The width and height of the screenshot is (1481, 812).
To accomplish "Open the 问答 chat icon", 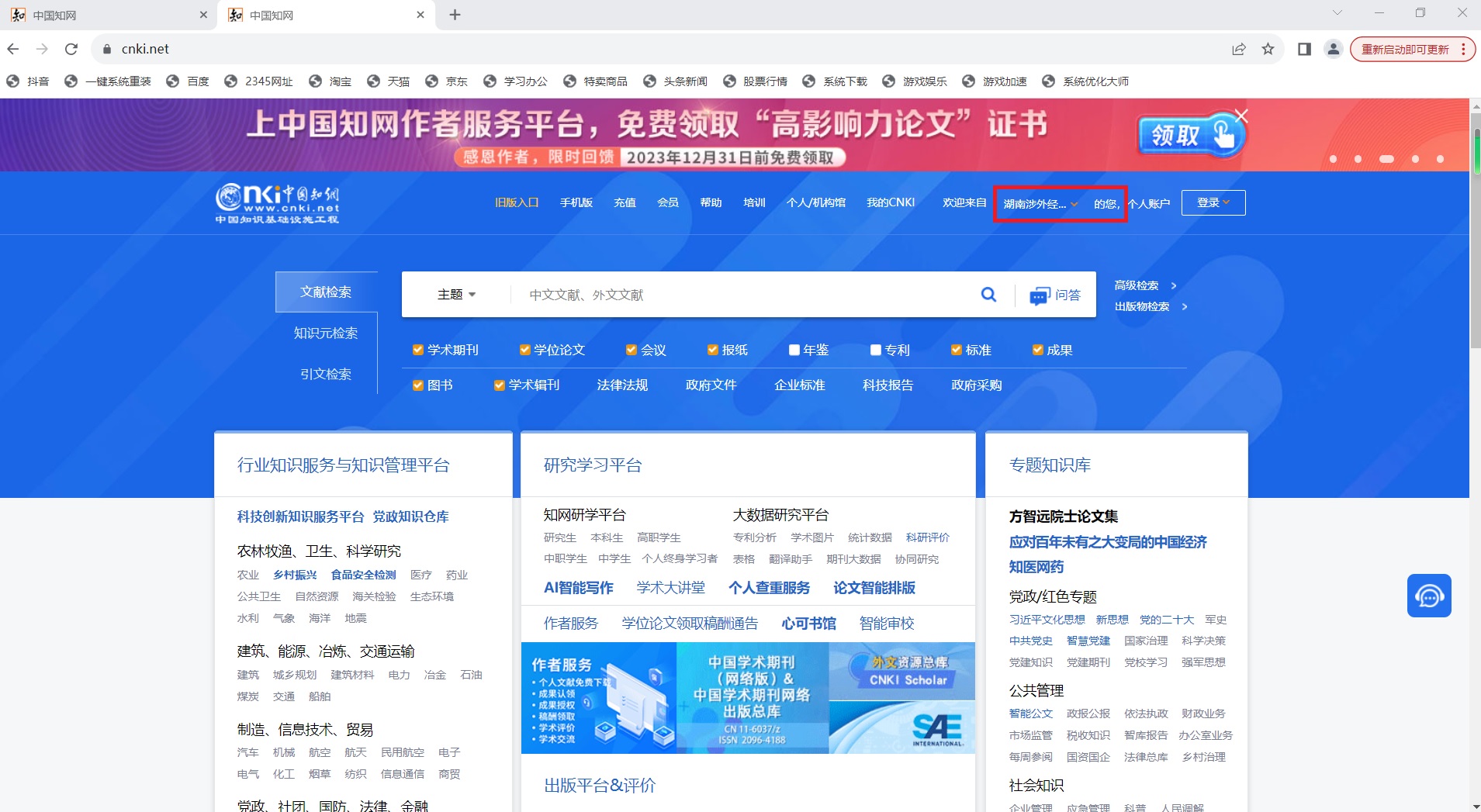I will [1055, 295].
